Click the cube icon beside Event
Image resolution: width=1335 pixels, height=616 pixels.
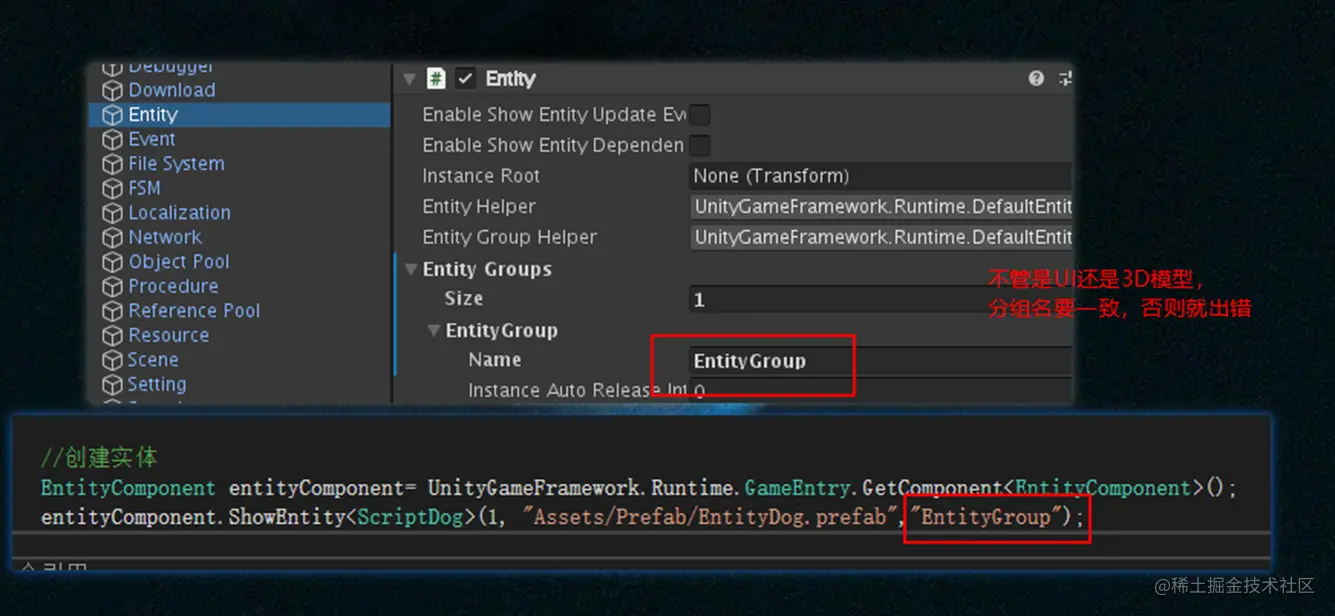(113, 140)
